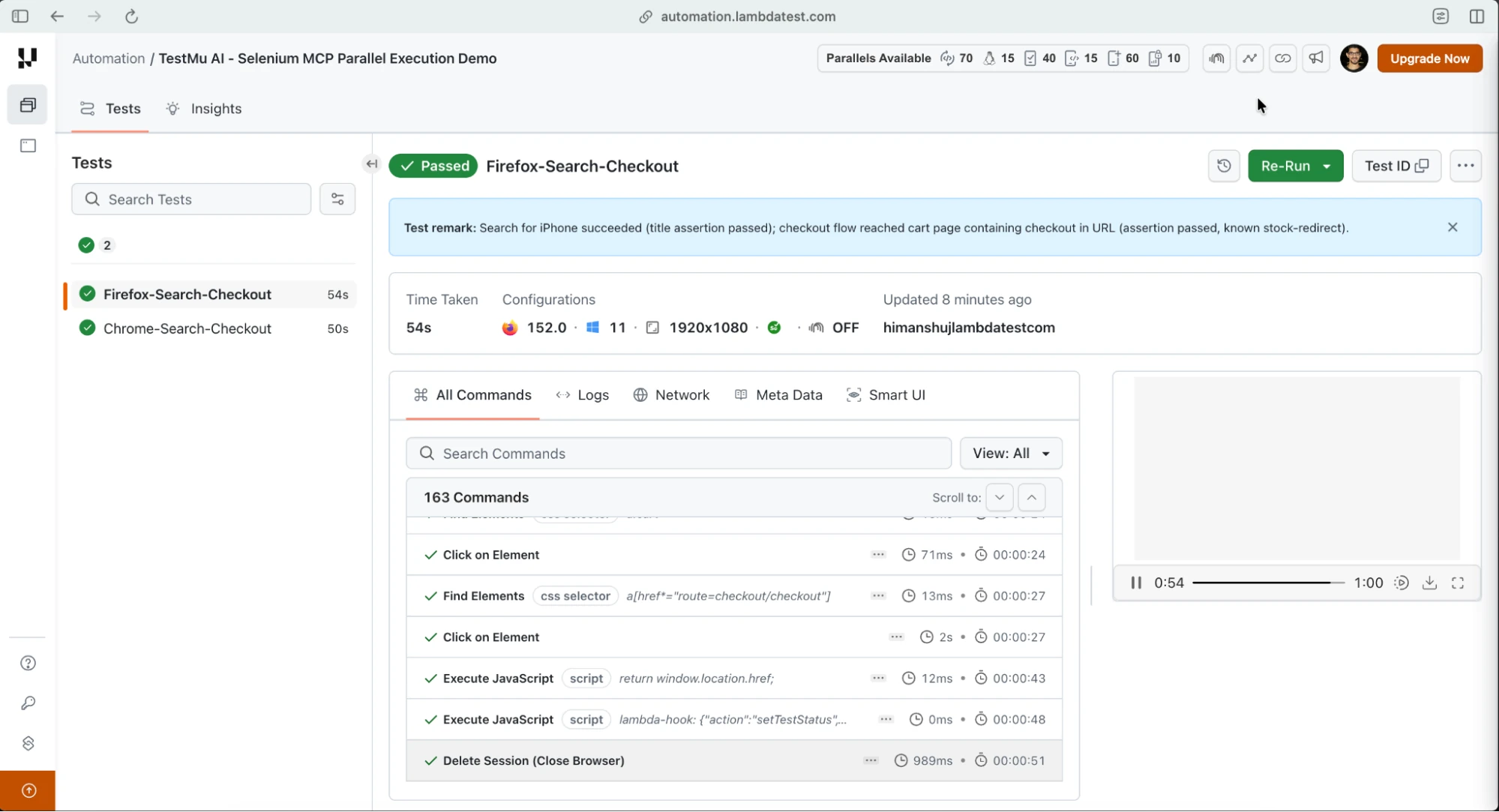The image size is (1499, 812).
Task: Open video in fullscreen
Action: click(x=1458, y=583)
